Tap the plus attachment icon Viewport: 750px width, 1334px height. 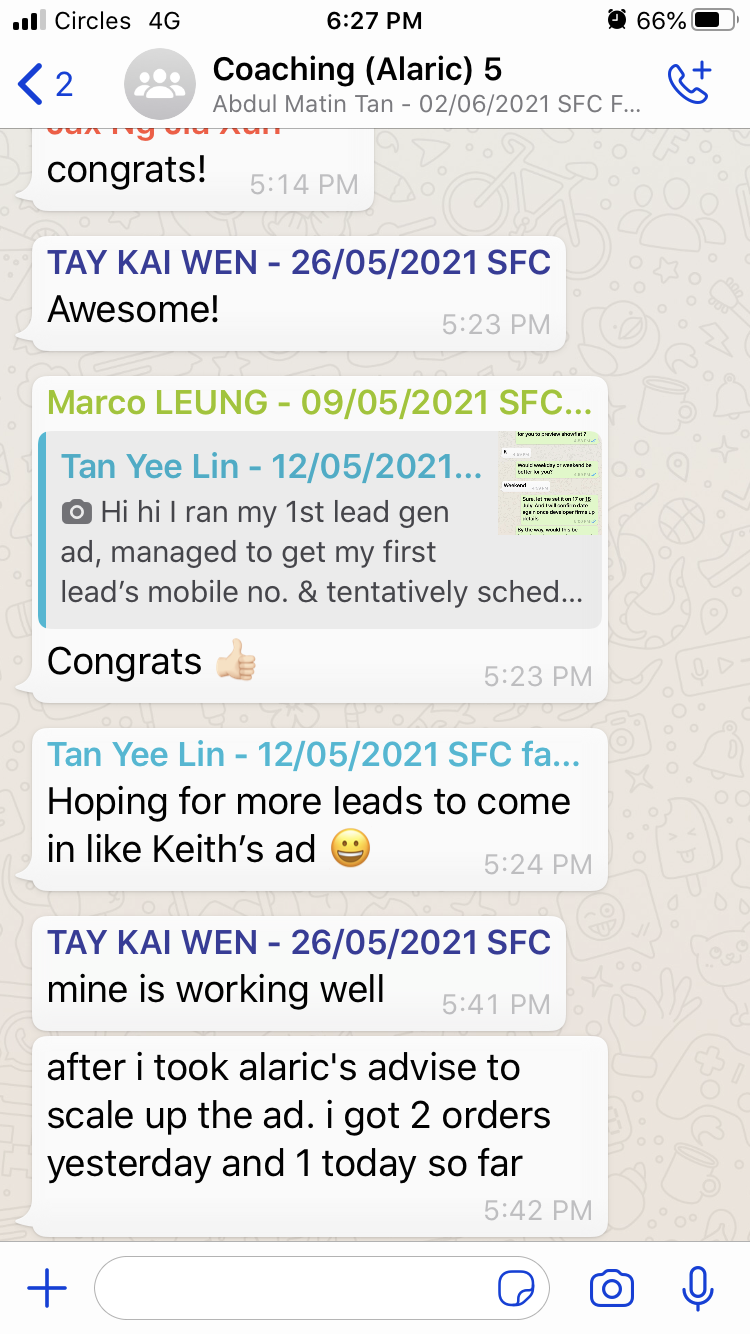click(x=46, y=1289)
